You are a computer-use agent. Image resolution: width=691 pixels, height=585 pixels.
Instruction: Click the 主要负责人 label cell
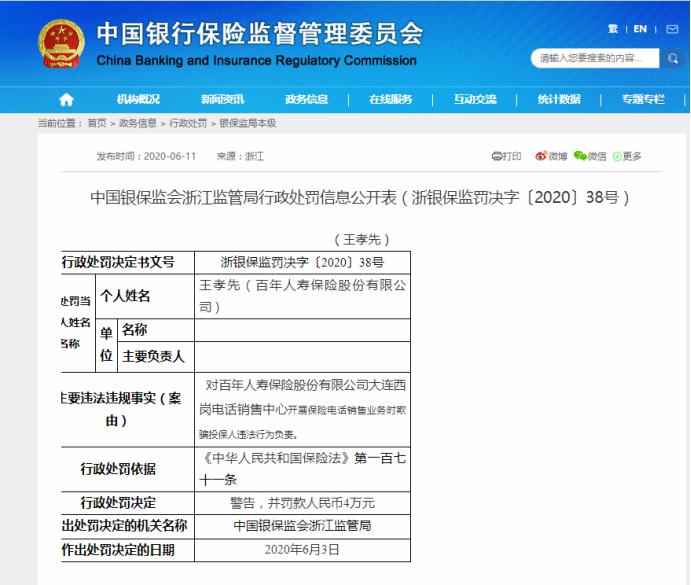(x=156, y=356)
